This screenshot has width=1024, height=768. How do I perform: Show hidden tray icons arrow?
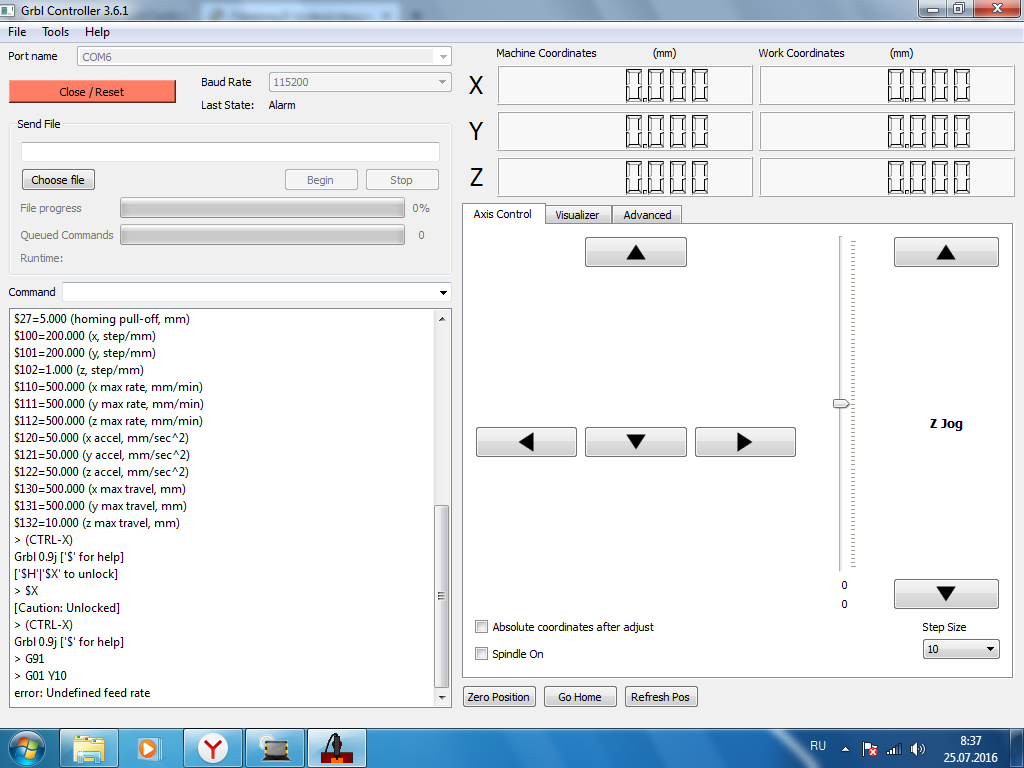[x=845, y=750]
